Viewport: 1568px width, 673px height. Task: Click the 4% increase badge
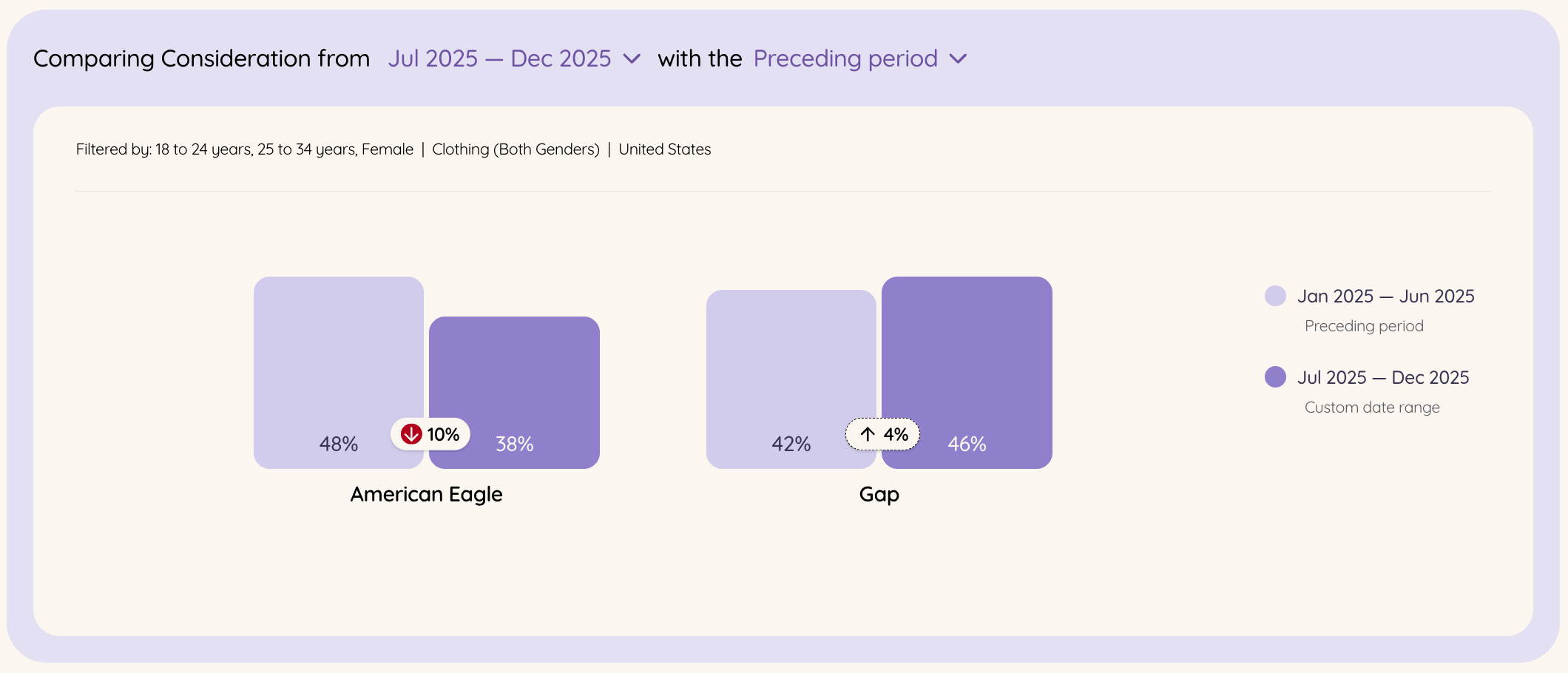click(x=883, y=434)
